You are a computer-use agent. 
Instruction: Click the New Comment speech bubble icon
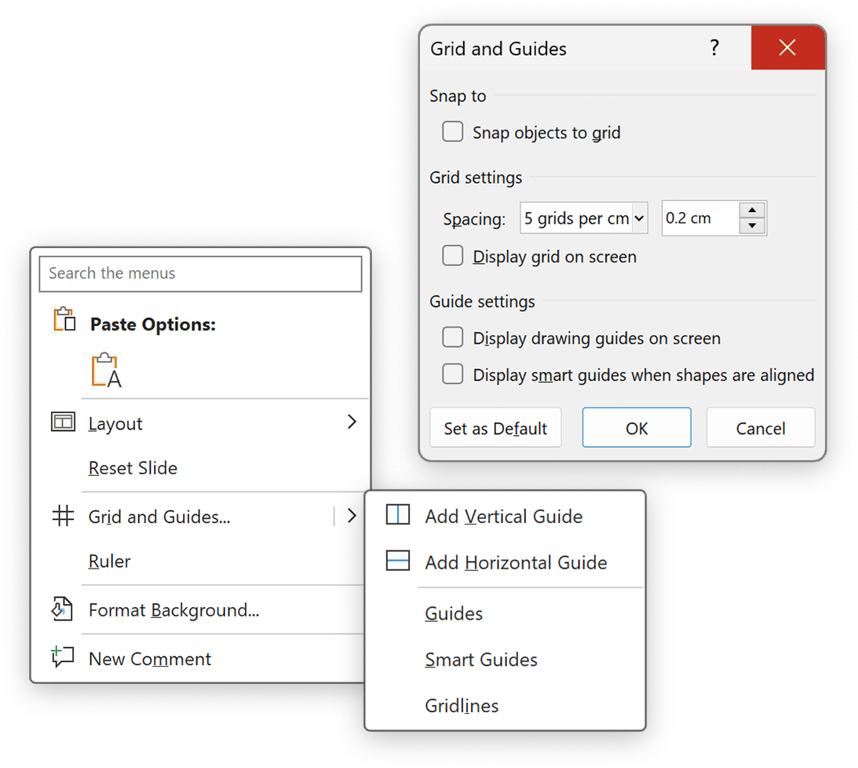click(x=62, y=655)
